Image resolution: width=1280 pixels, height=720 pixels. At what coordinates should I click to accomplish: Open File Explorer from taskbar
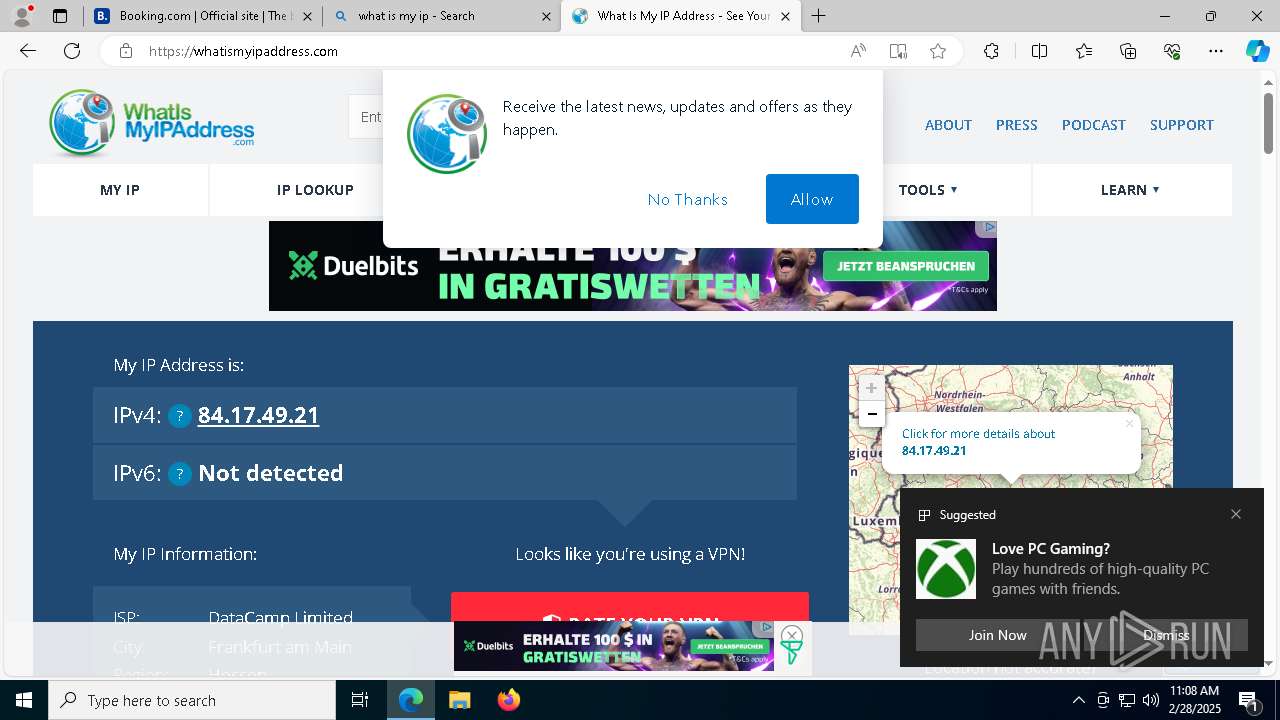459,700
